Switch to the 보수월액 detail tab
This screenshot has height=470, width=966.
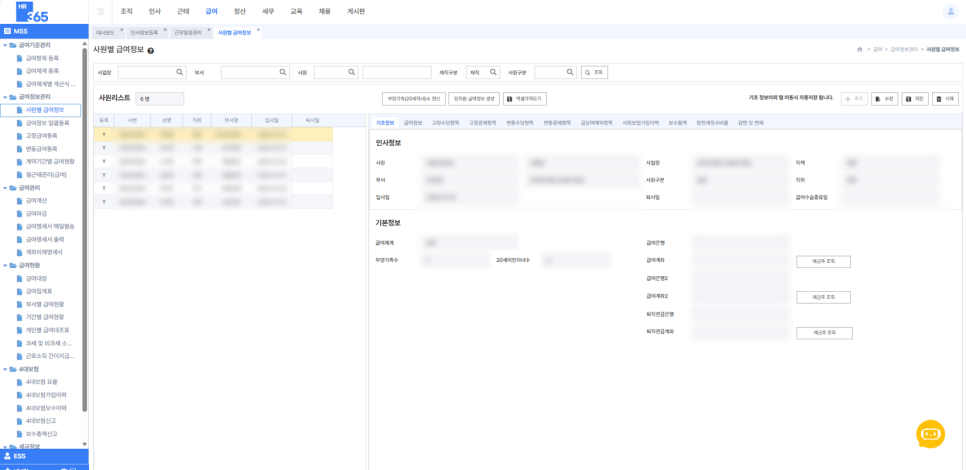678,123
